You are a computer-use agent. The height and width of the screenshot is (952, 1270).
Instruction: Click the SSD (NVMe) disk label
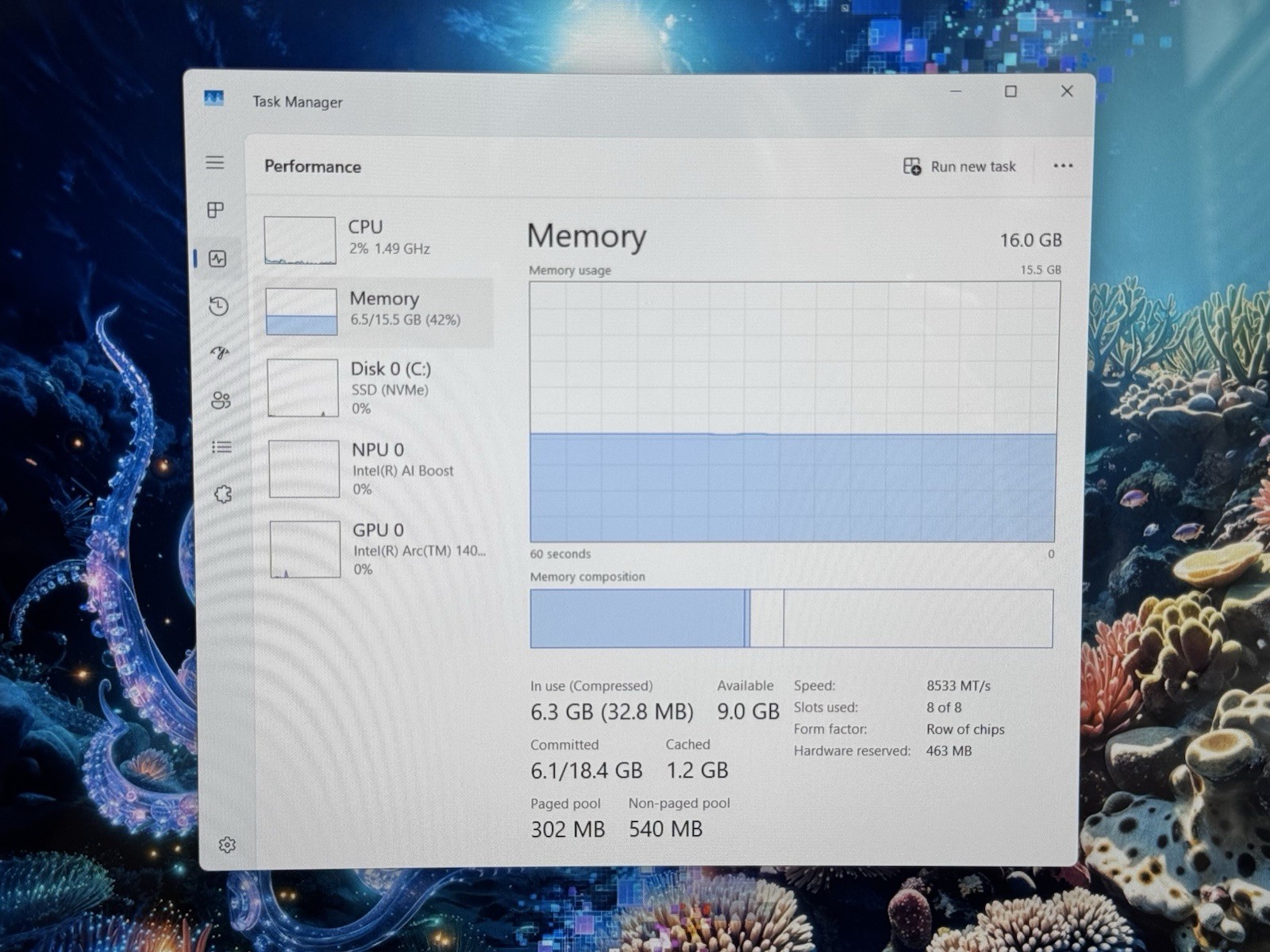coord(390,390)
